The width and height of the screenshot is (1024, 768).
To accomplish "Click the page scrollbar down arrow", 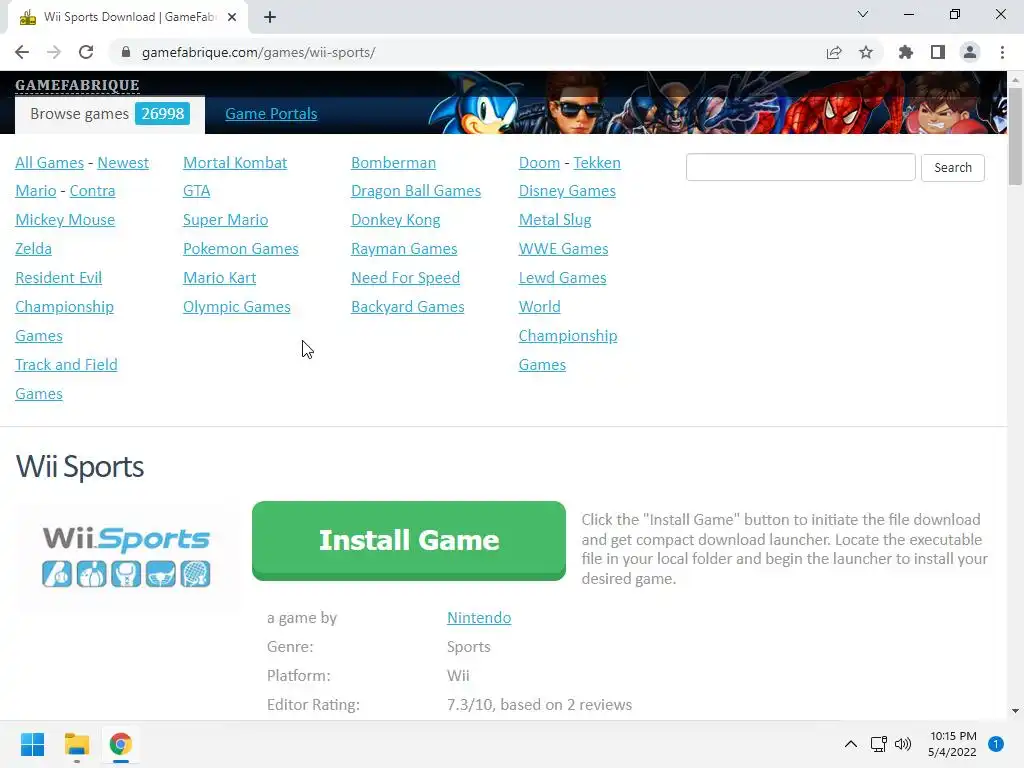I will click(x=1015, y=711).
